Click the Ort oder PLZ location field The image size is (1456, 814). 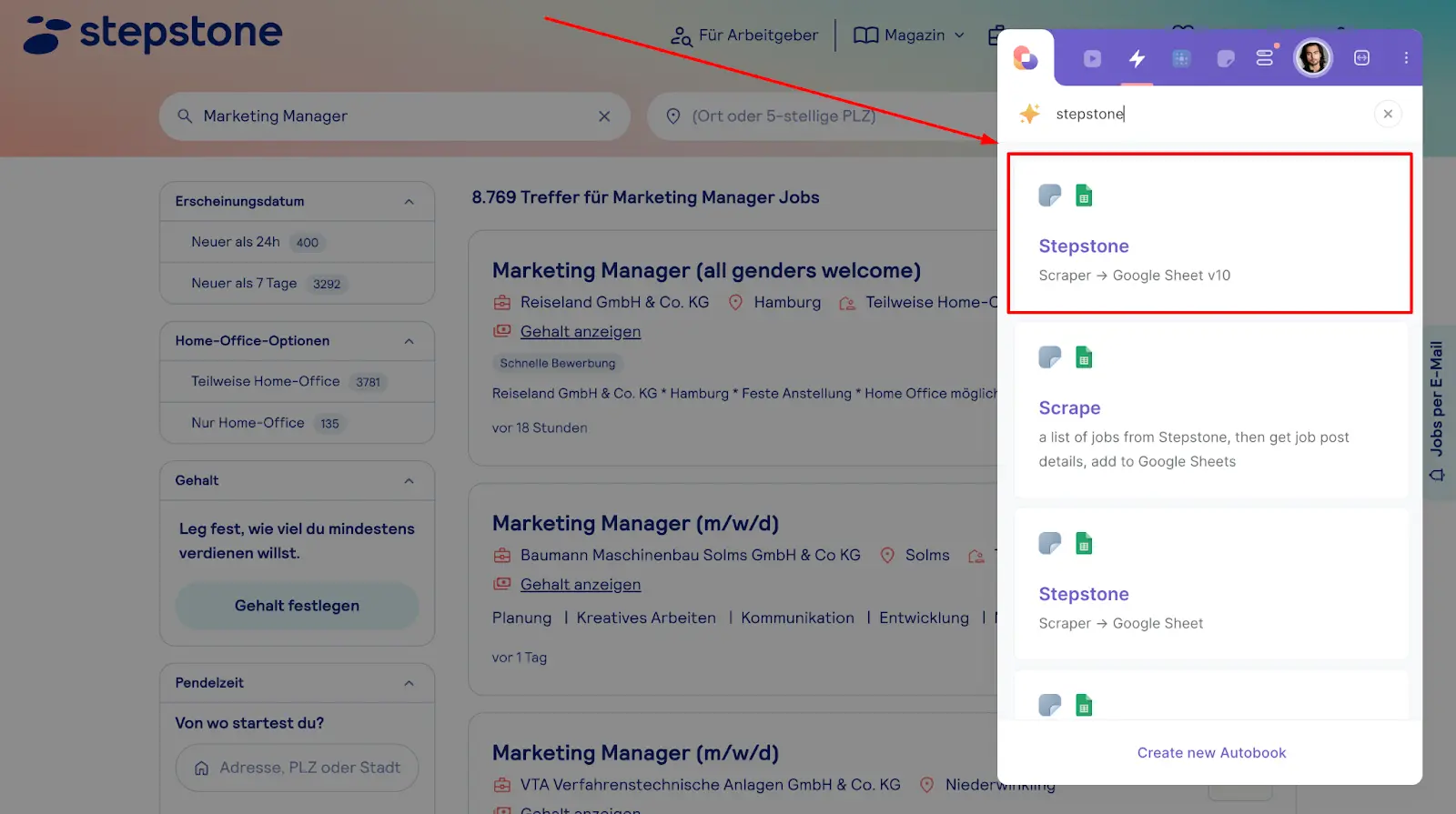(x=824, y=116)
